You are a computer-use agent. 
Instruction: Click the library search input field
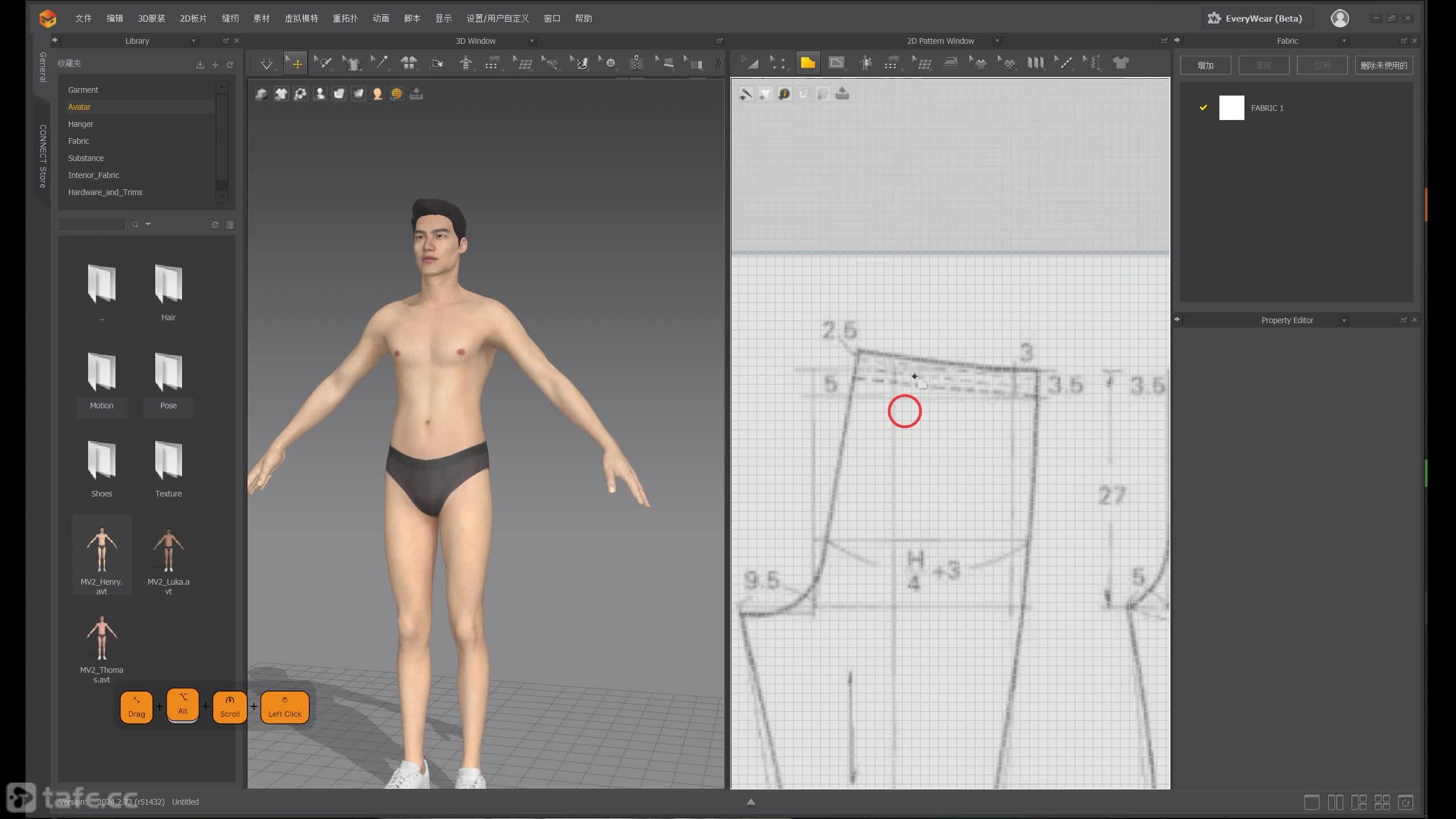[x=92, y=225]
